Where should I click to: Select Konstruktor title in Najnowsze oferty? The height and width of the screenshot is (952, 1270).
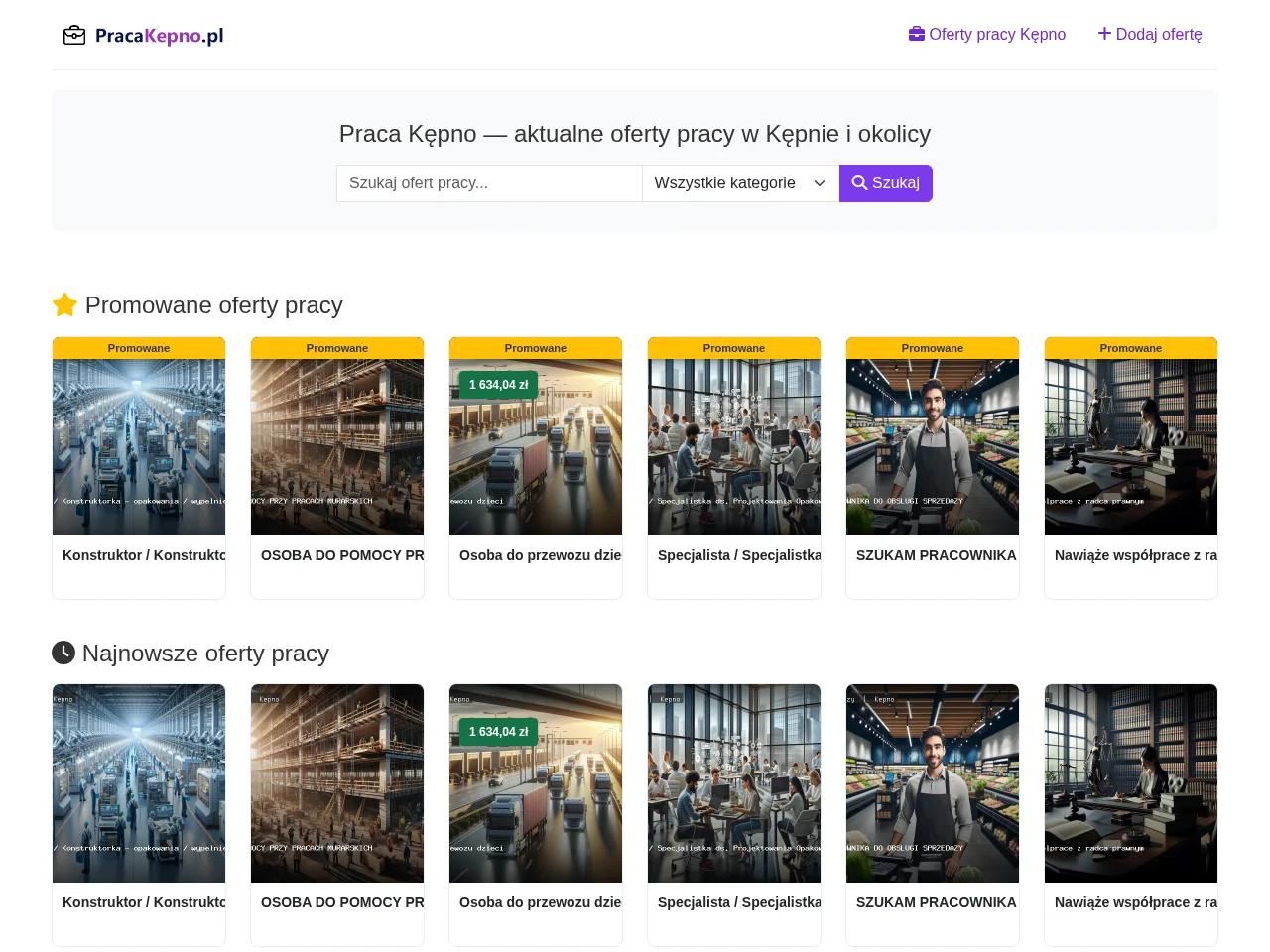(x=144, y=902)
